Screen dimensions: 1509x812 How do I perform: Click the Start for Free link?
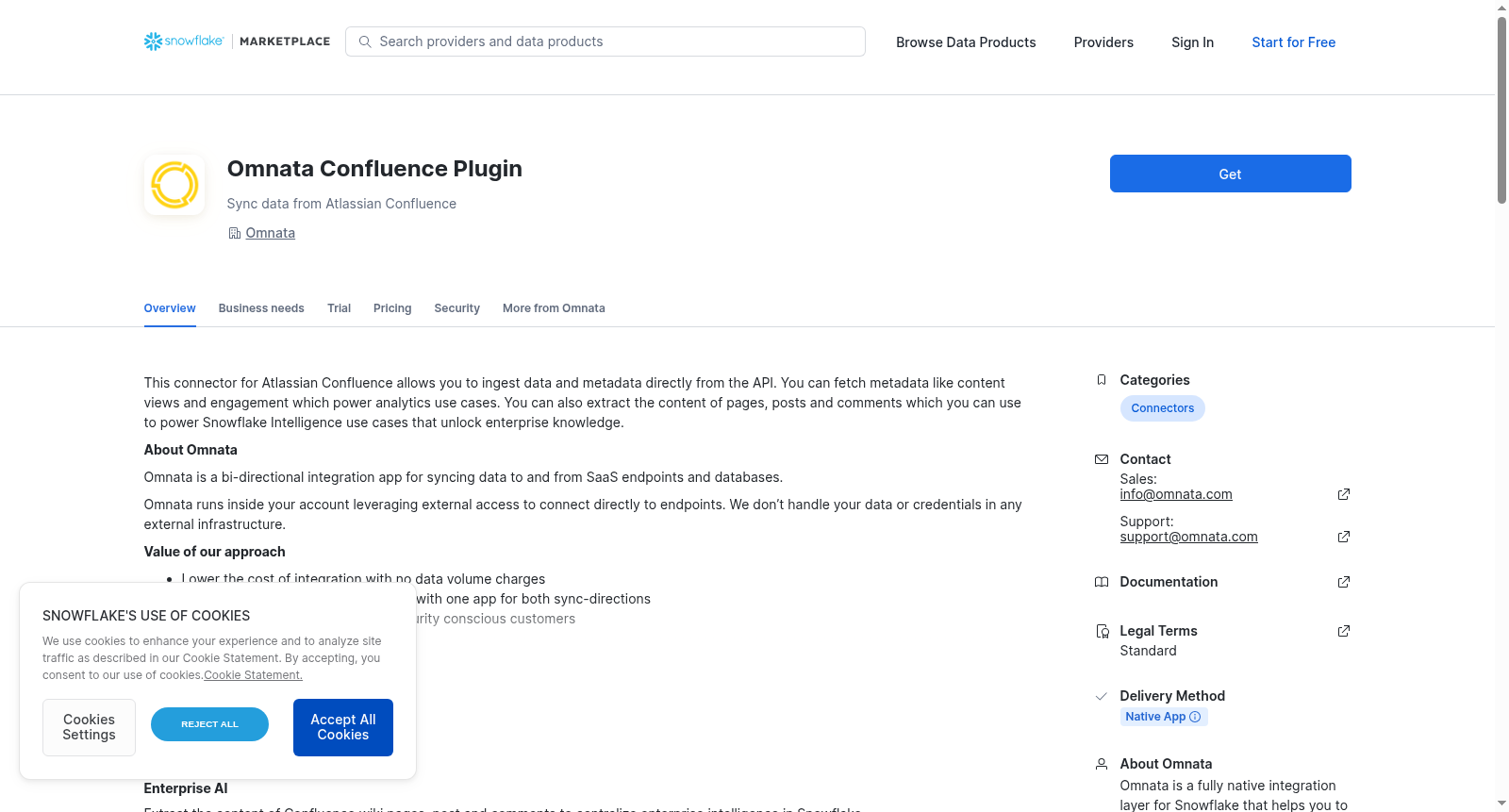[1293, 42]
